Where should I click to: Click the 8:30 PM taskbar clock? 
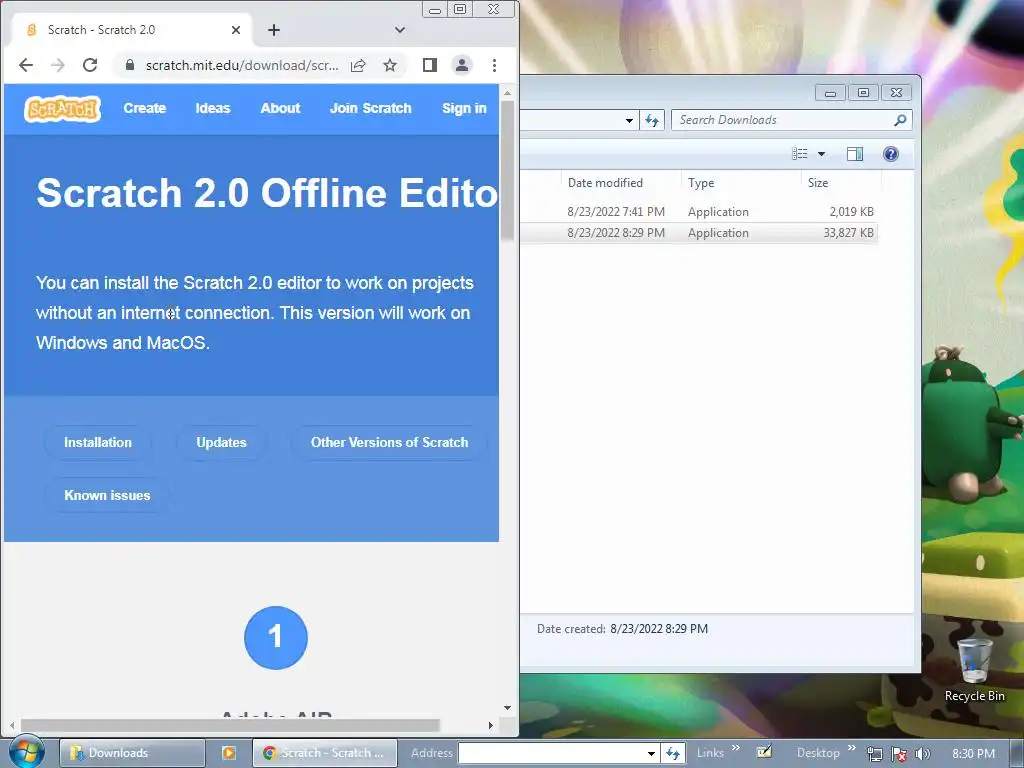[x=973, y=754]
